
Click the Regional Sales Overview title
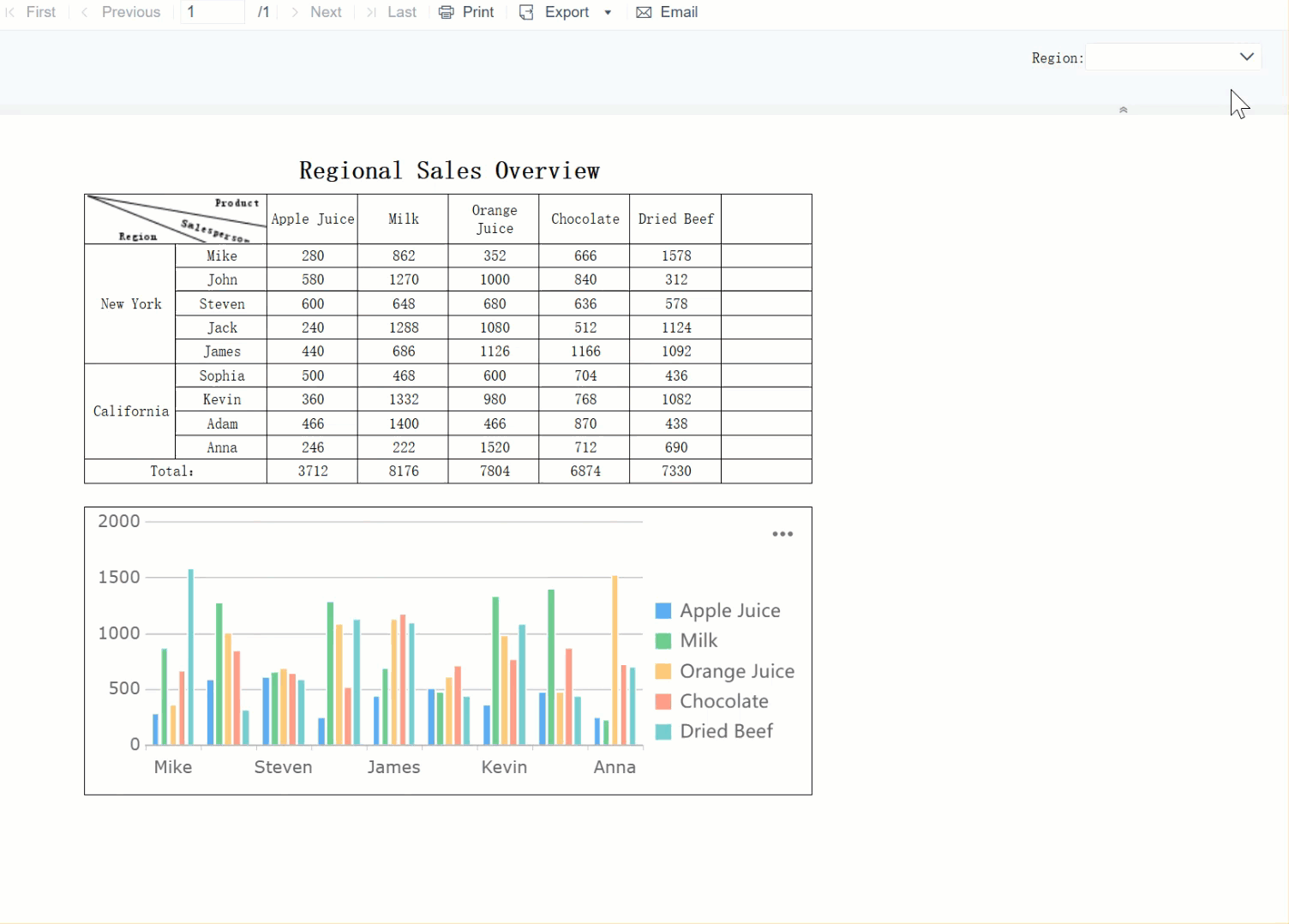pos(449,171)
